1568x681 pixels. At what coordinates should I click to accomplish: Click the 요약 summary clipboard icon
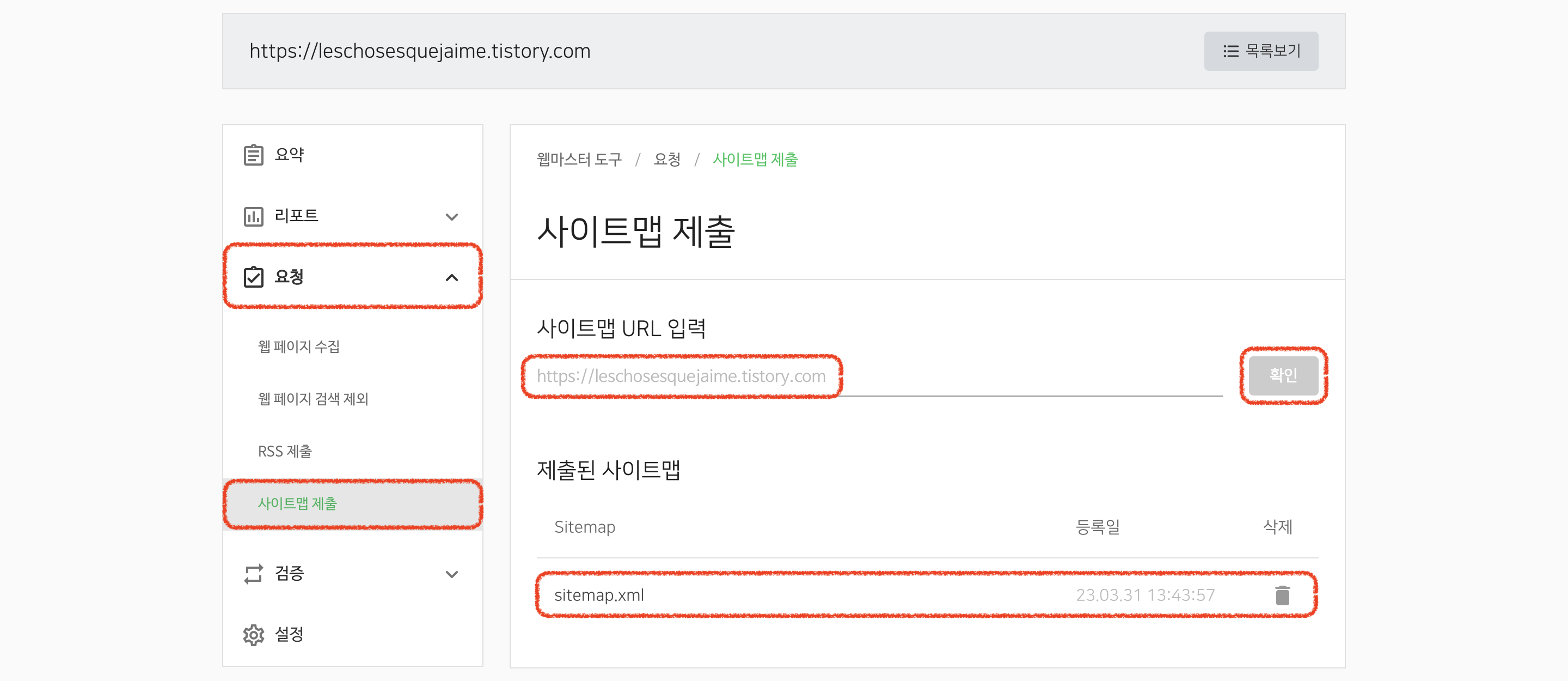coord(253,155)
